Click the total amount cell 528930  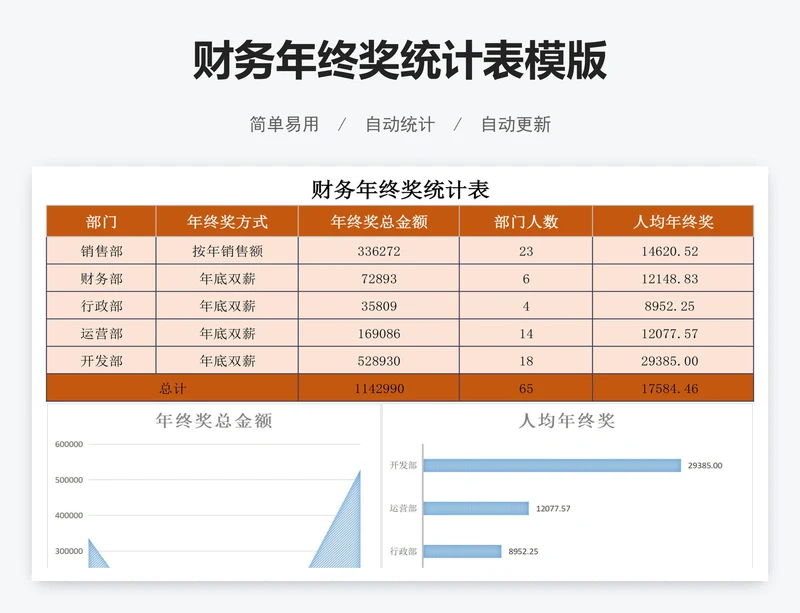pyautogui.click(x=379, y=361)
